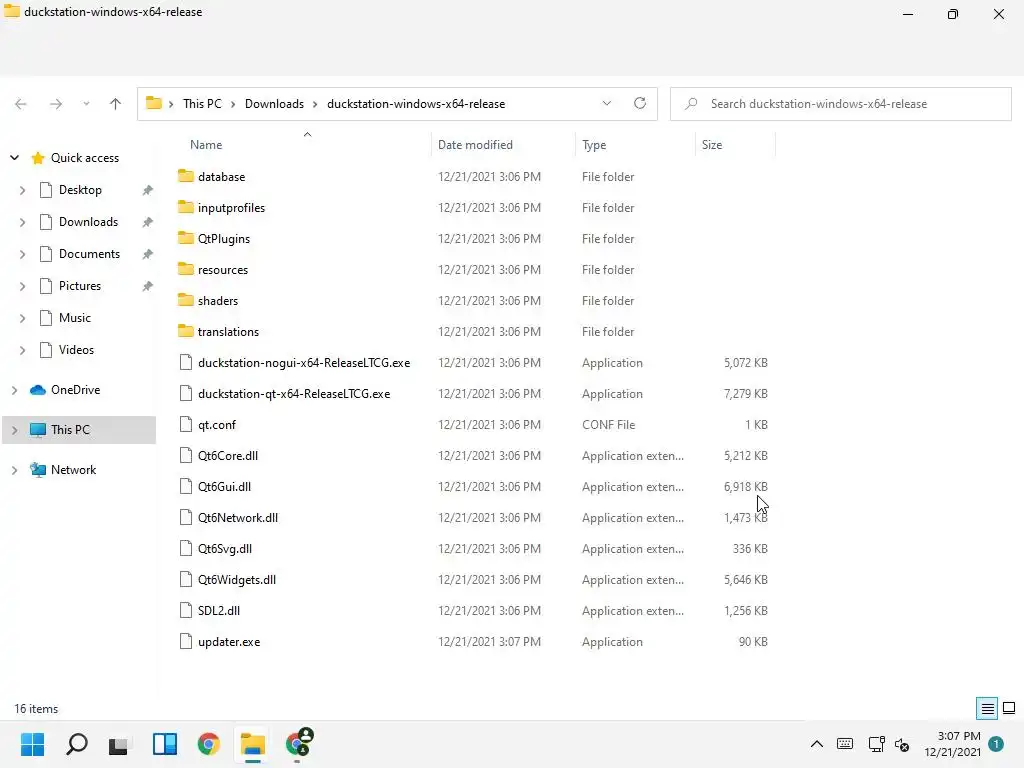Viewport: 1024px width, 768px height.
Task: Refresh the current folder view
Action: [640, 103]
